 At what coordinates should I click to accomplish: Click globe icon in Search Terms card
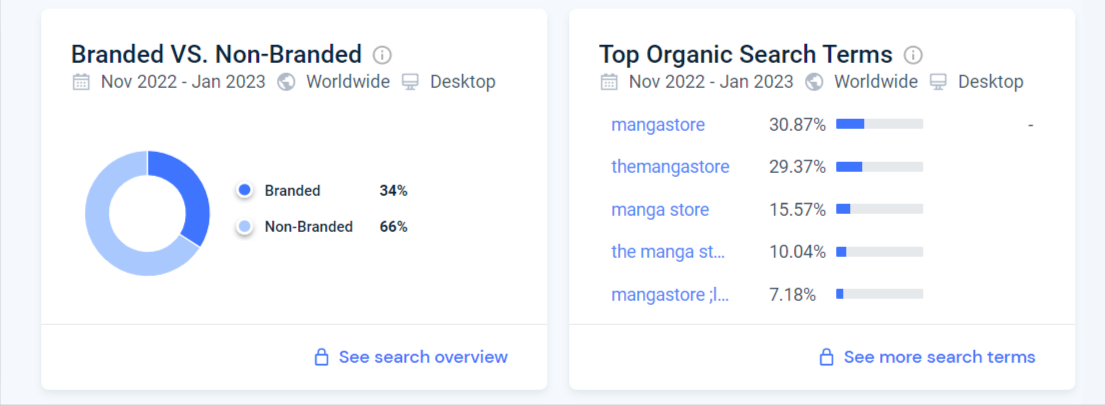click(815, 82)
